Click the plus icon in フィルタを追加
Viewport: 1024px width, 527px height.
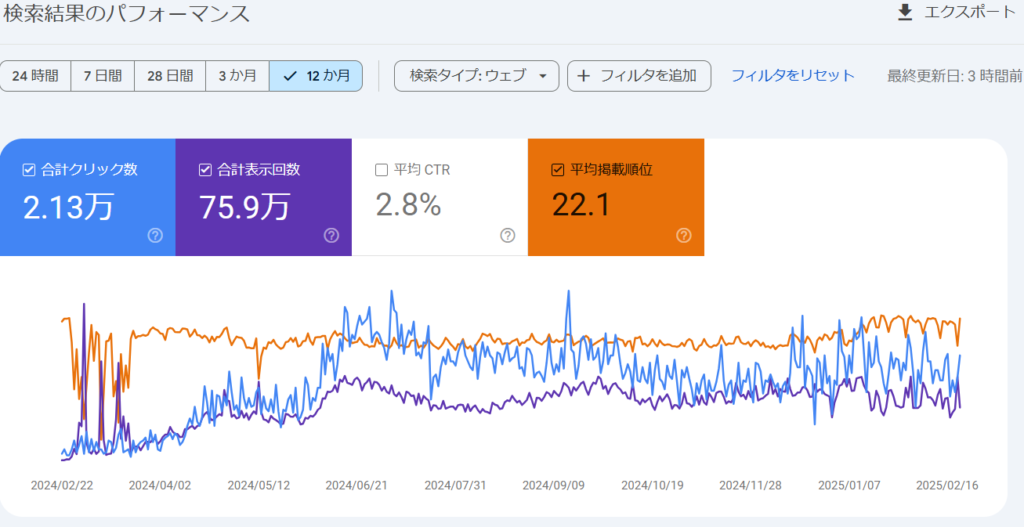(584, 76)
